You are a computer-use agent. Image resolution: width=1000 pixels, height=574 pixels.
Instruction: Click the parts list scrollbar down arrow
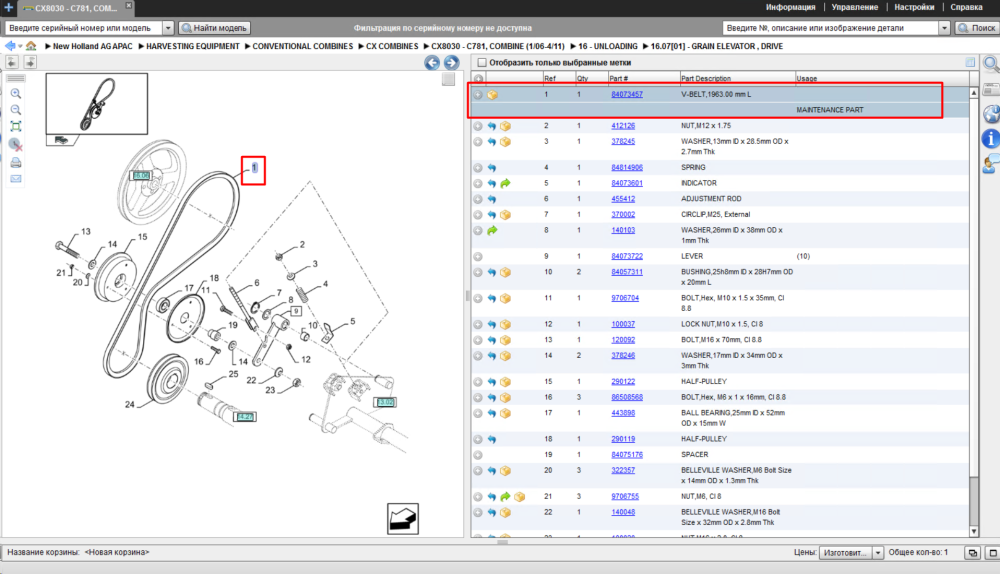pos(974,531)
